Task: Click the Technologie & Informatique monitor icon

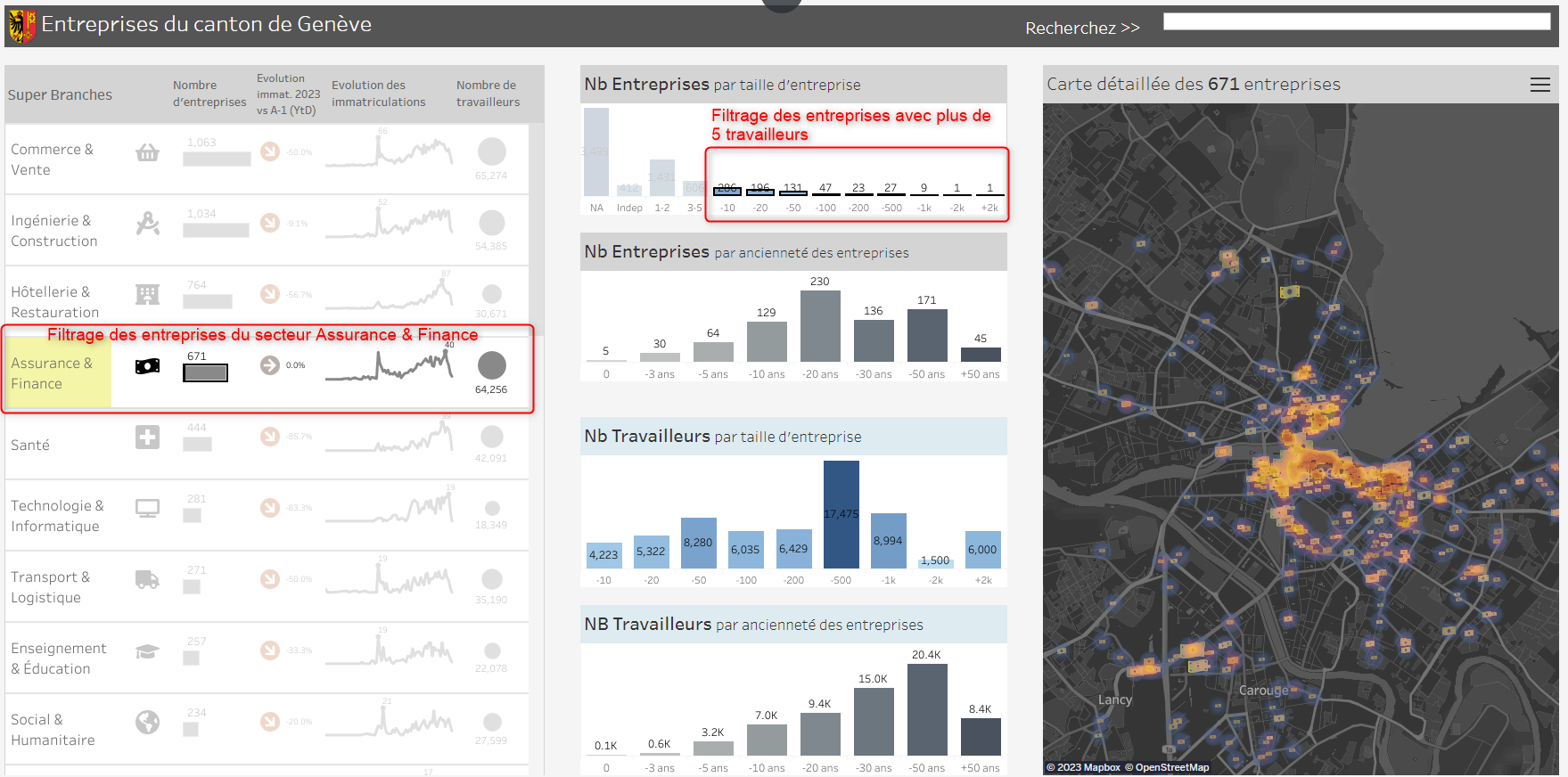Action: pyautogui.click(x=147, y=508)
